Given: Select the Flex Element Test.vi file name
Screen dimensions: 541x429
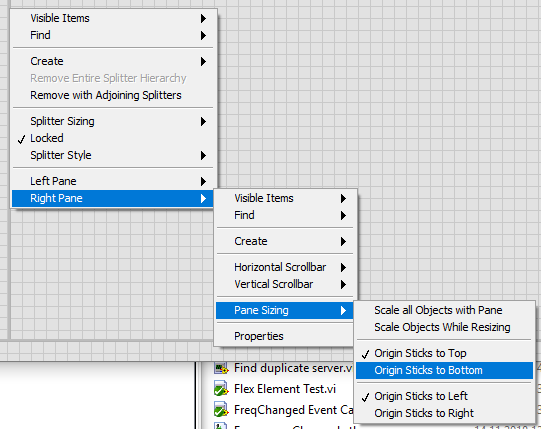Looking at the screenshot, I should pos(285,389).
